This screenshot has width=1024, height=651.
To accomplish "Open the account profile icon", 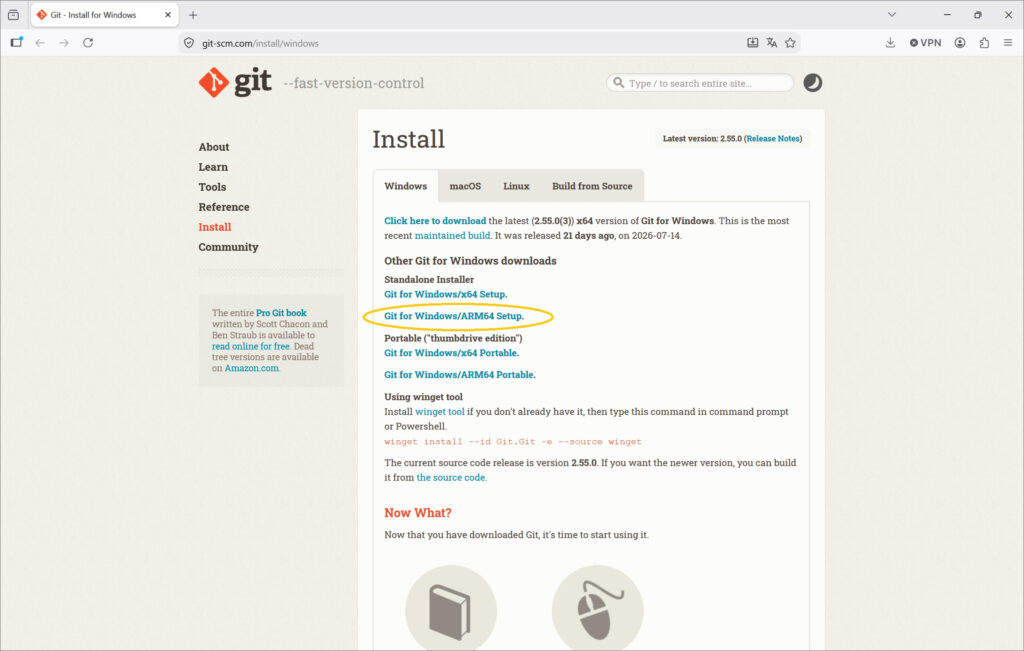I will (960, 43).
